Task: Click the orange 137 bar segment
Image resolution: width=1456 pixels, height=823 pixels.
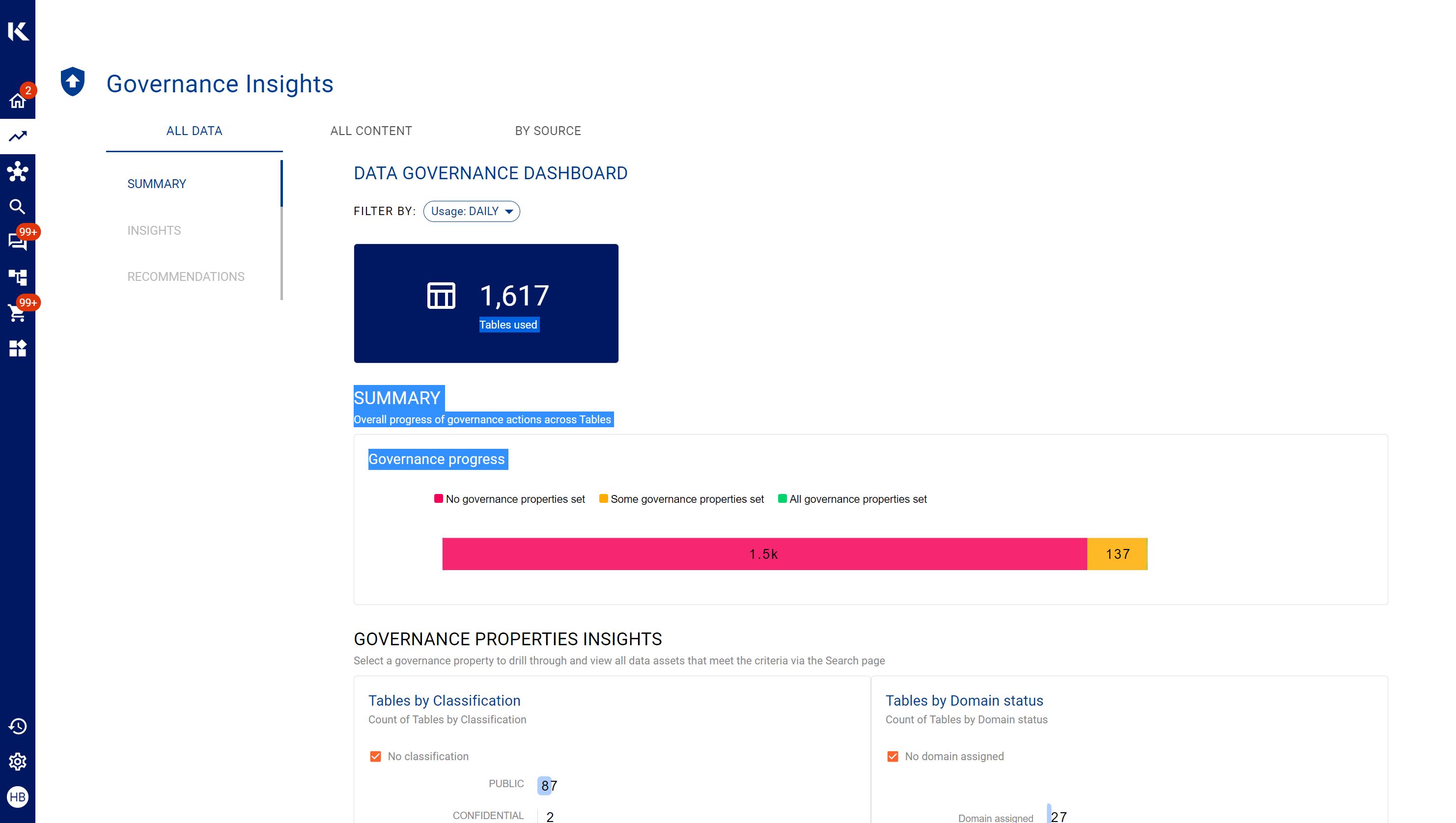Action: [x=1117, y=554]
